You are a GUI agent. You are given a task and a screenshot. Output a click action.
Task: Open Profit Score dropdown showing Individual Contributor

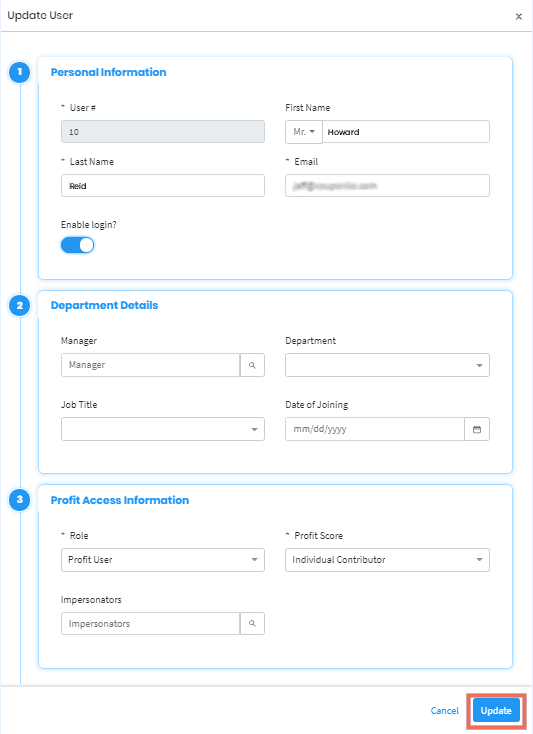(387, 560)
